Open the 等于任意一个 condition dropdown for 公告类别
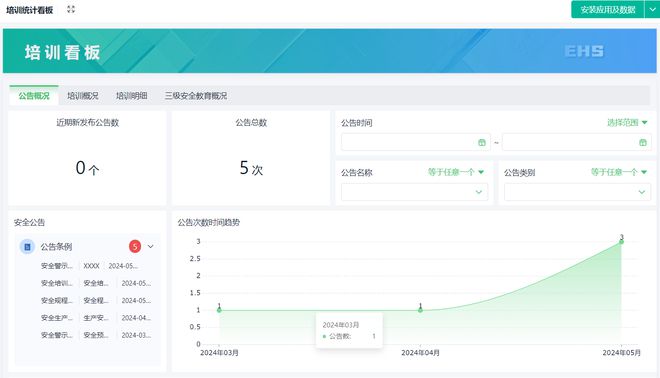The width and height of the screenshot is (660, 378). (619, 172)
